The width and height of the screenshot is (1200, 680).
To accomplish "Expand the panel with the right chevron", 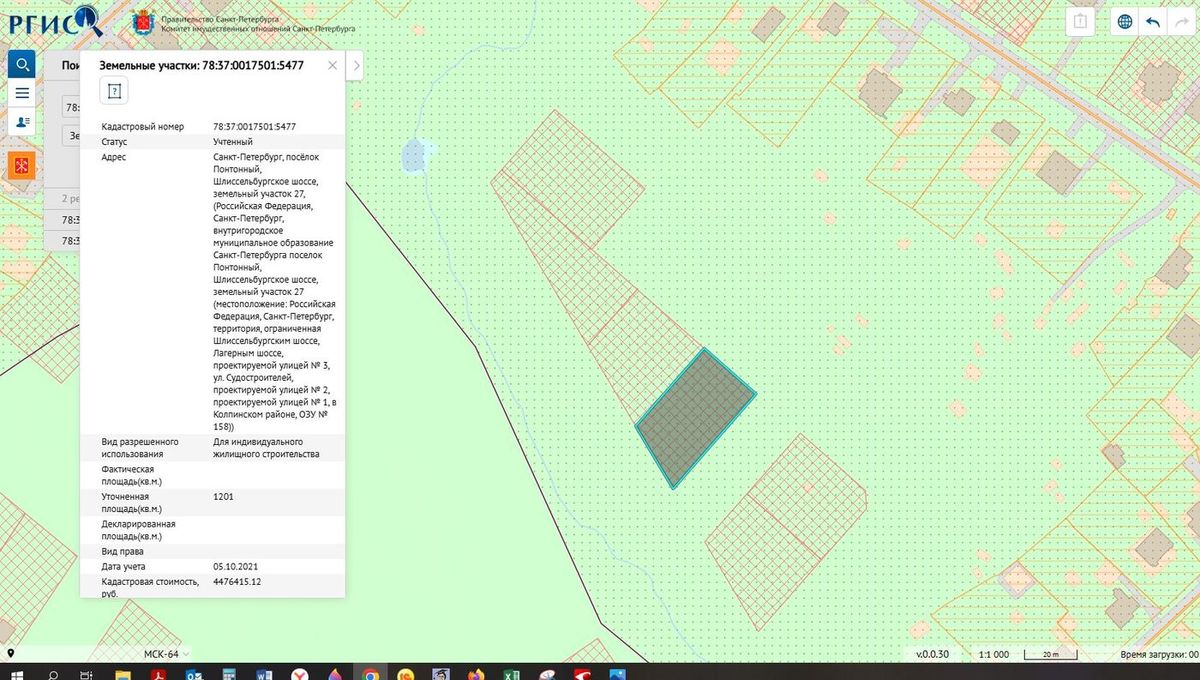I will (357, 66).
